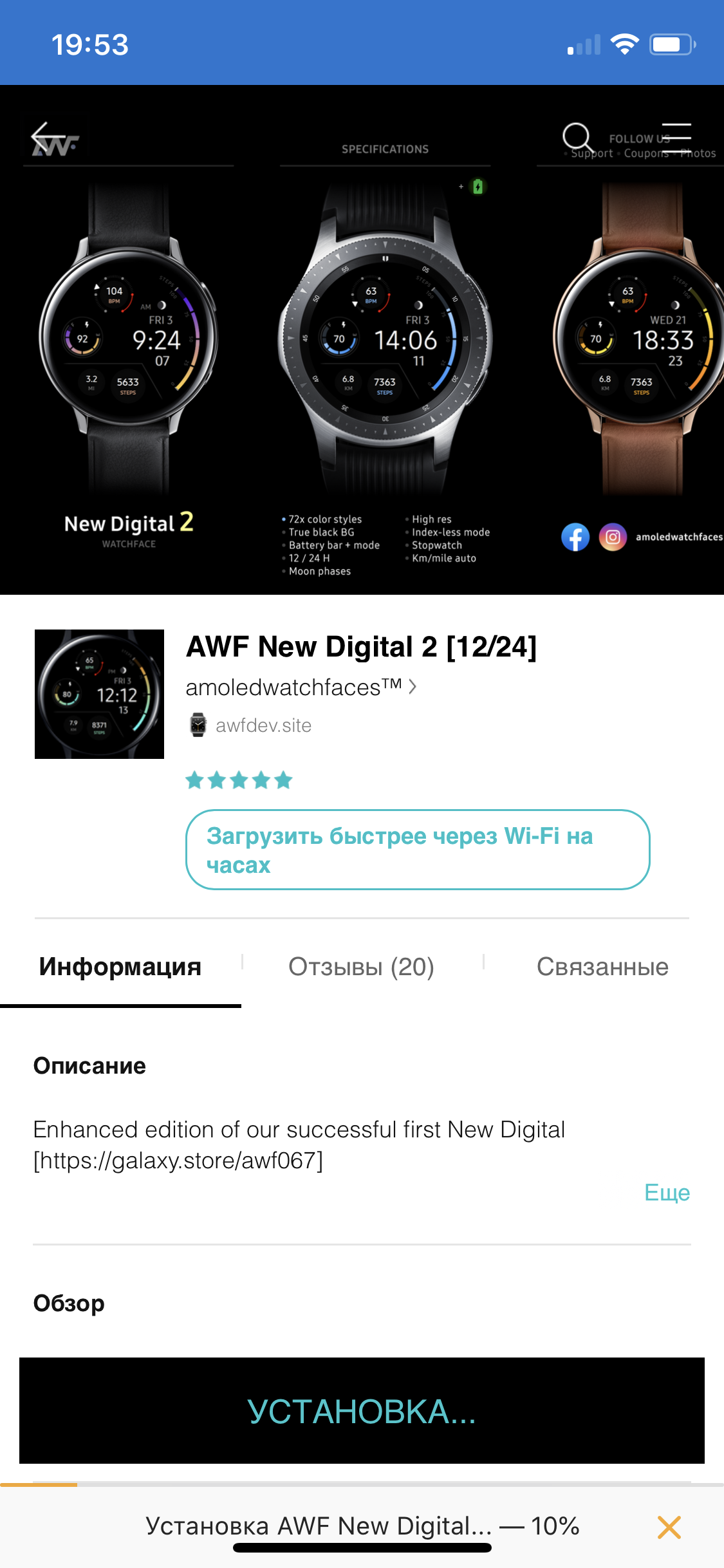Select the Информация tab
This screenshot has height=1568, width=724.
click(x=120, y=967)
